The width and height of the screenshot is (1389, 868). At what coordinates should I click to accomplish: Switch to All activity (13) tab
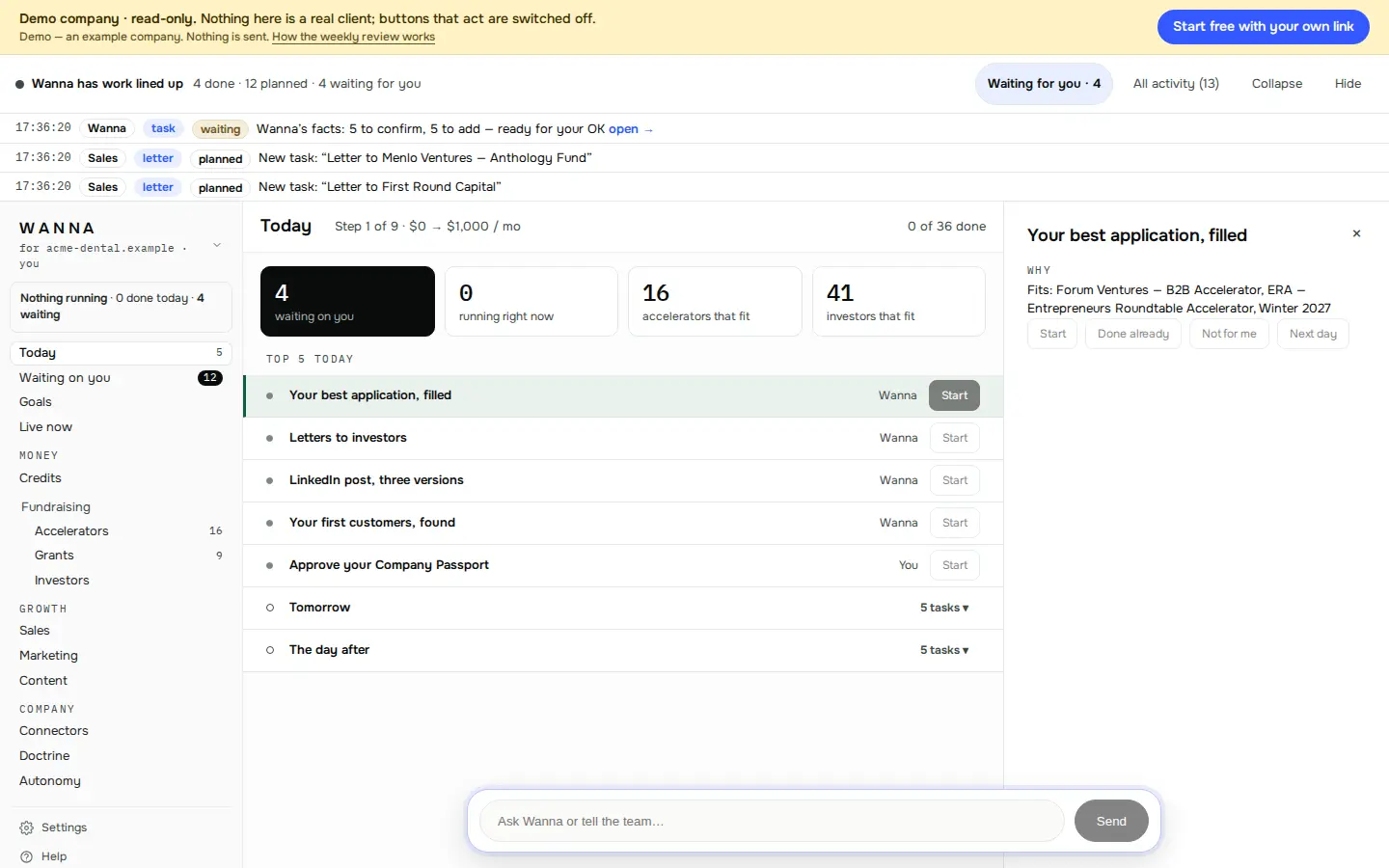point(1176,84)
